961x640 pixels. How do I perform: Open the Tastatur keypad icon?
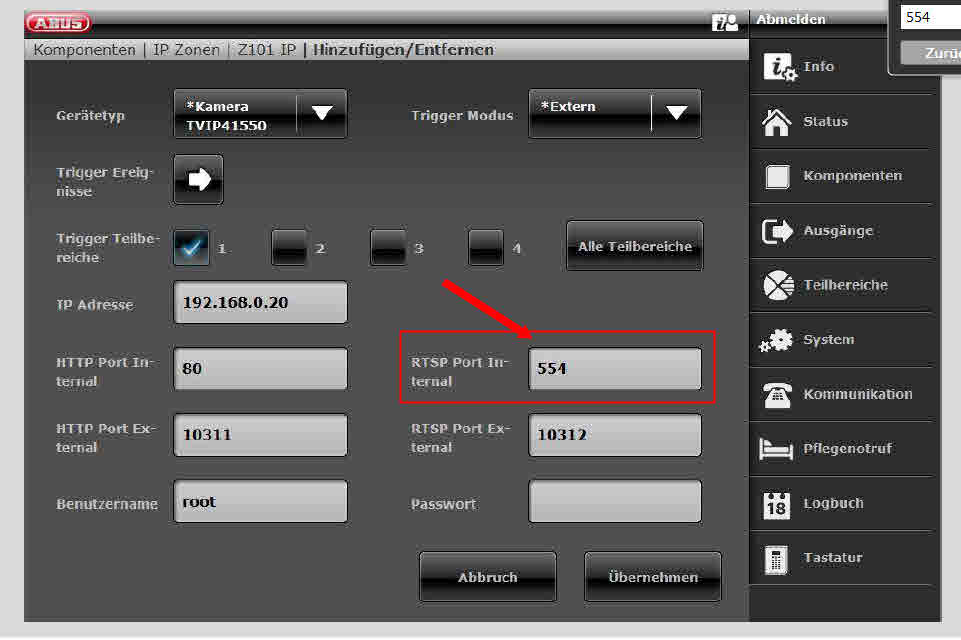[776, 559]
